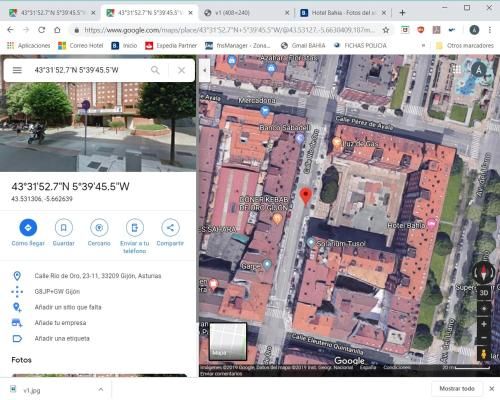Click the Chrome profile avatar in toolbar

point(474,30)
